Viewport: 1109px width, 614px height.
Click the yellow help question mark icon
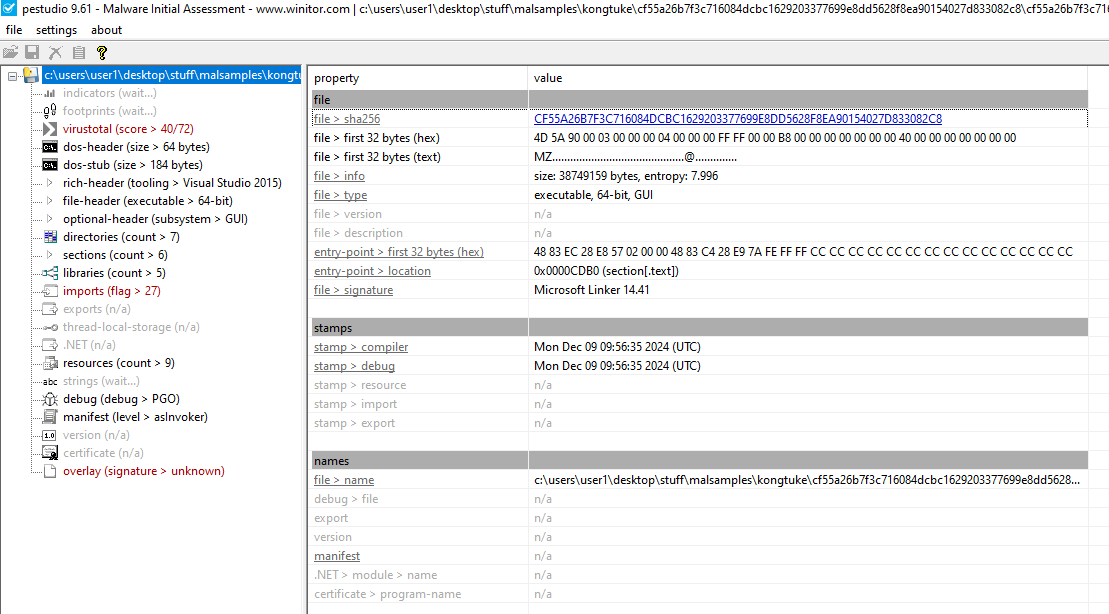coord(102,52)
